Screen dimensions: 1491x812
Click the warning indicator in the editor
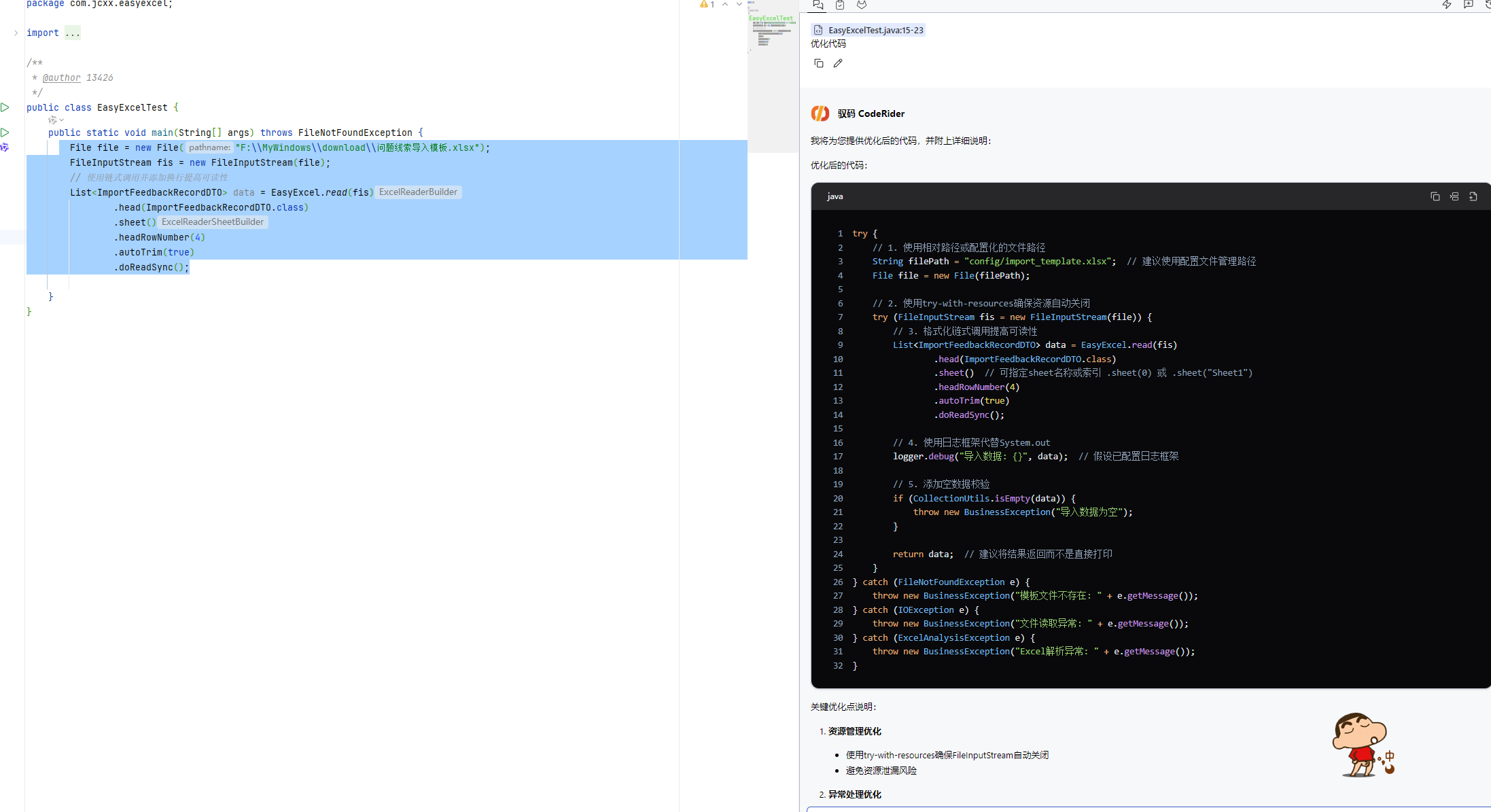pyautogui.click(x=707, y=5)
